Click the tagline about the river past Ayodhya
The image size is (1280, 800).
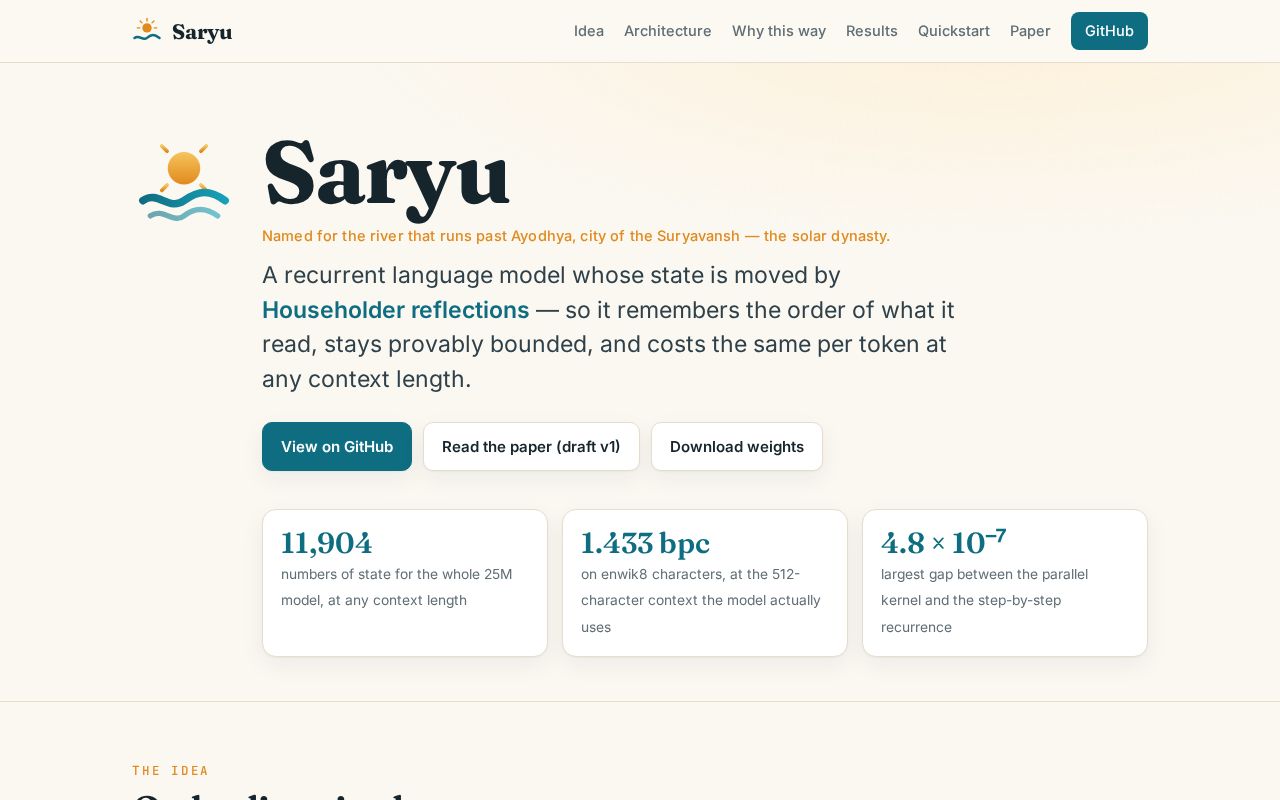pyautogui.click(x=576, y=236)
